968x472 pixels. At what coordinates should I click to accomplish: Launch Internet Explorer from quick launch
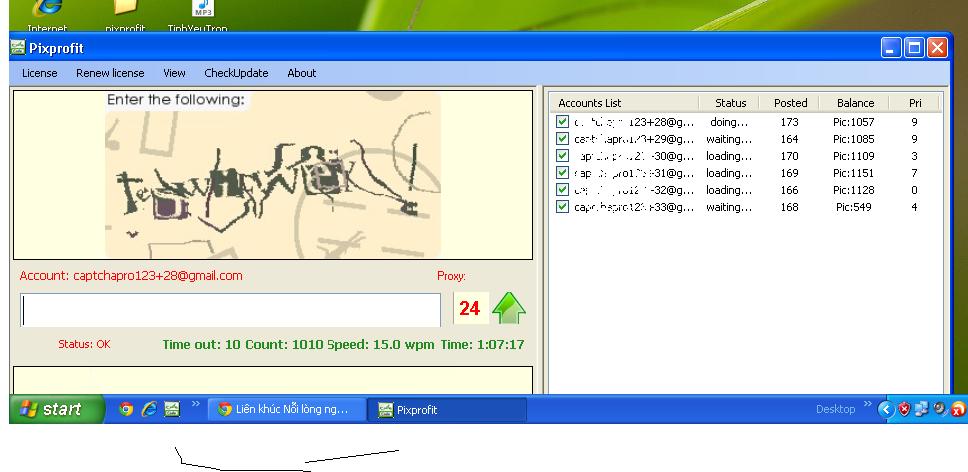(149, 409)
